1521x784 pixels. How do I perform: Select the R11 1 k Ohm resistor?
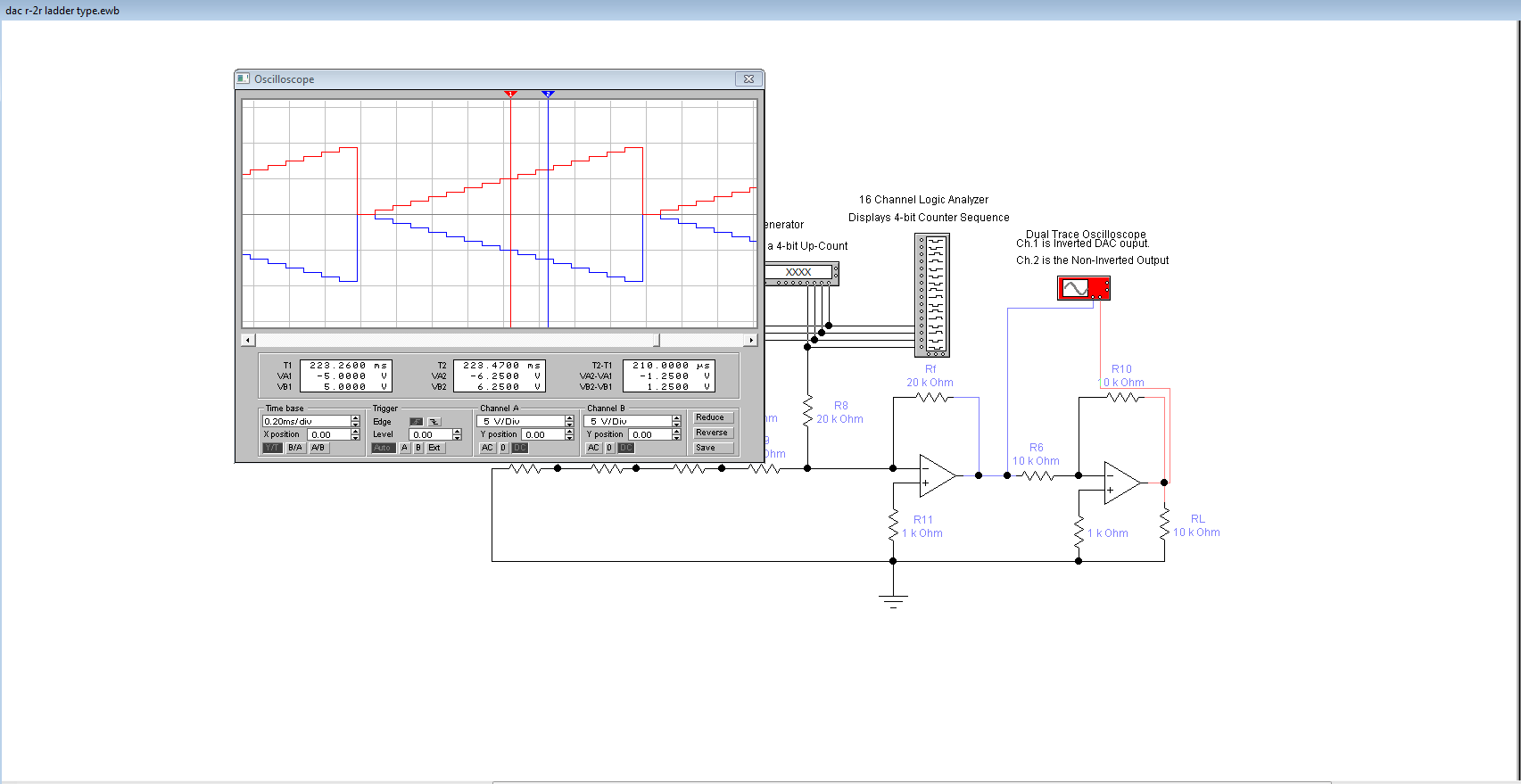[893, 525]
